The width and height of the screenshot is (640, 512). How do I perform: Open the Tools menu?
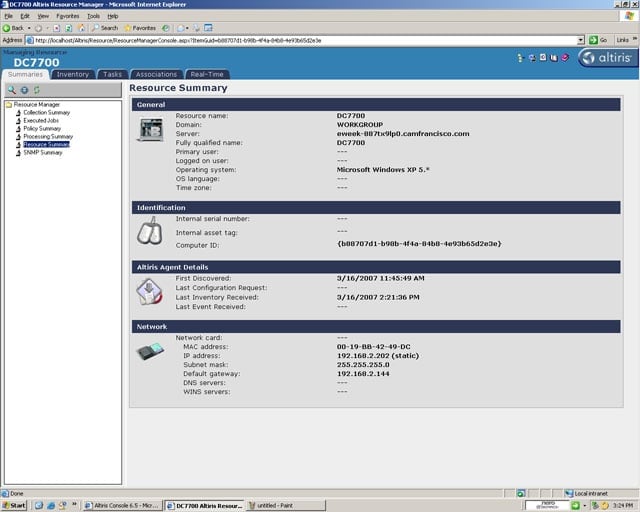tap(93, 16)
